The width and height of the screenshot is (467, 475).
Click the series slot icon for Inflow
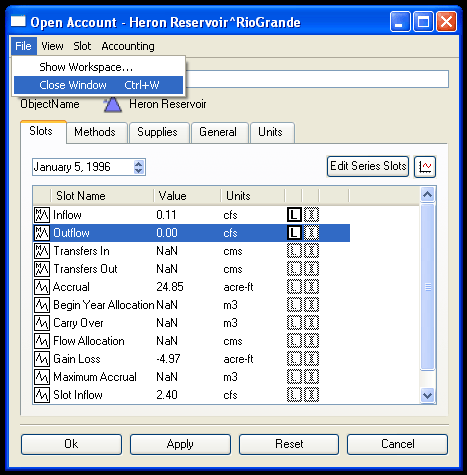click(x=42, y=215)
